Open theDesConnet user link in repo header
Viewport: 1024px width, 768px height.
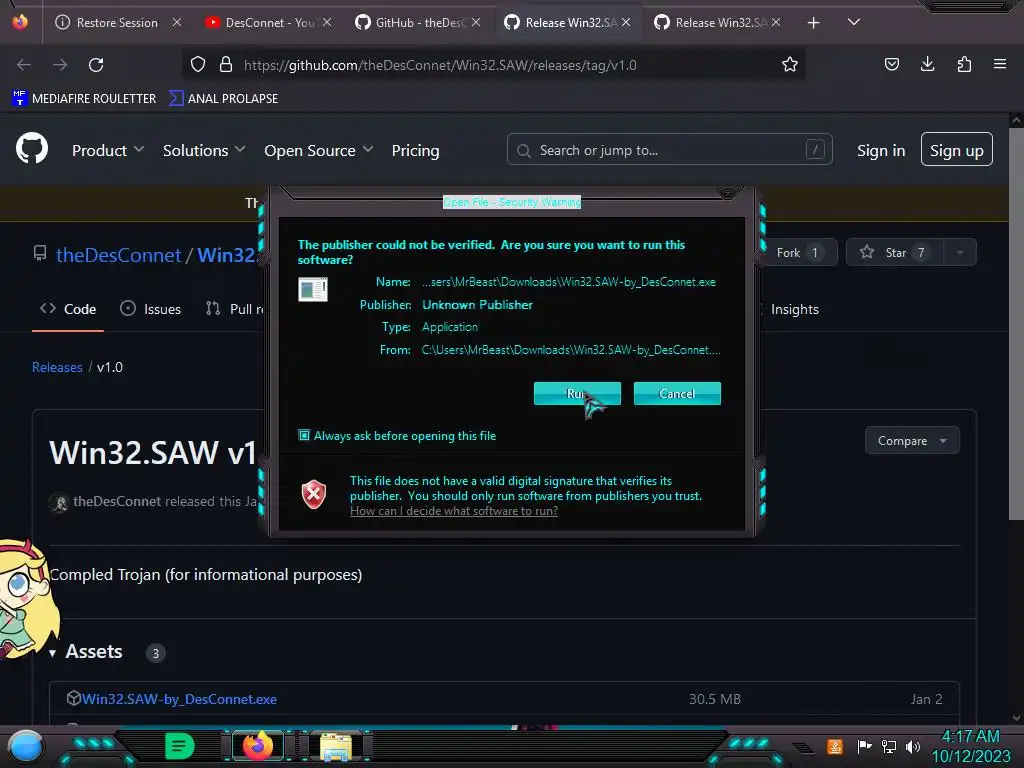pos(118,255)
